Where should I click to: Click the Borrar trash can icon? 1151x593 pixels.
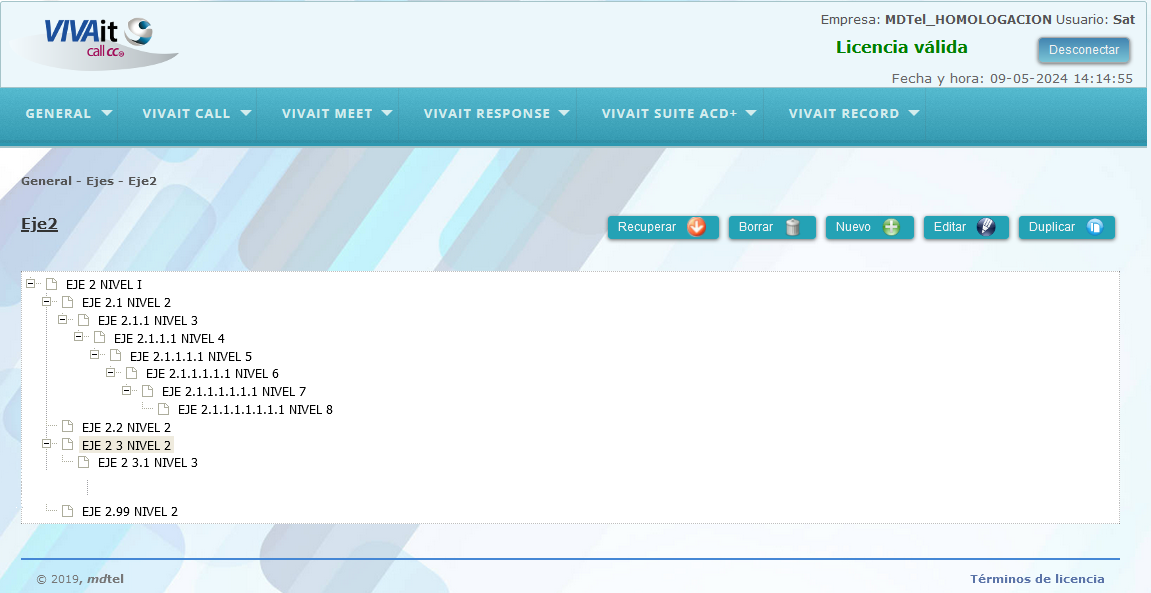click(x=792, y=227)
